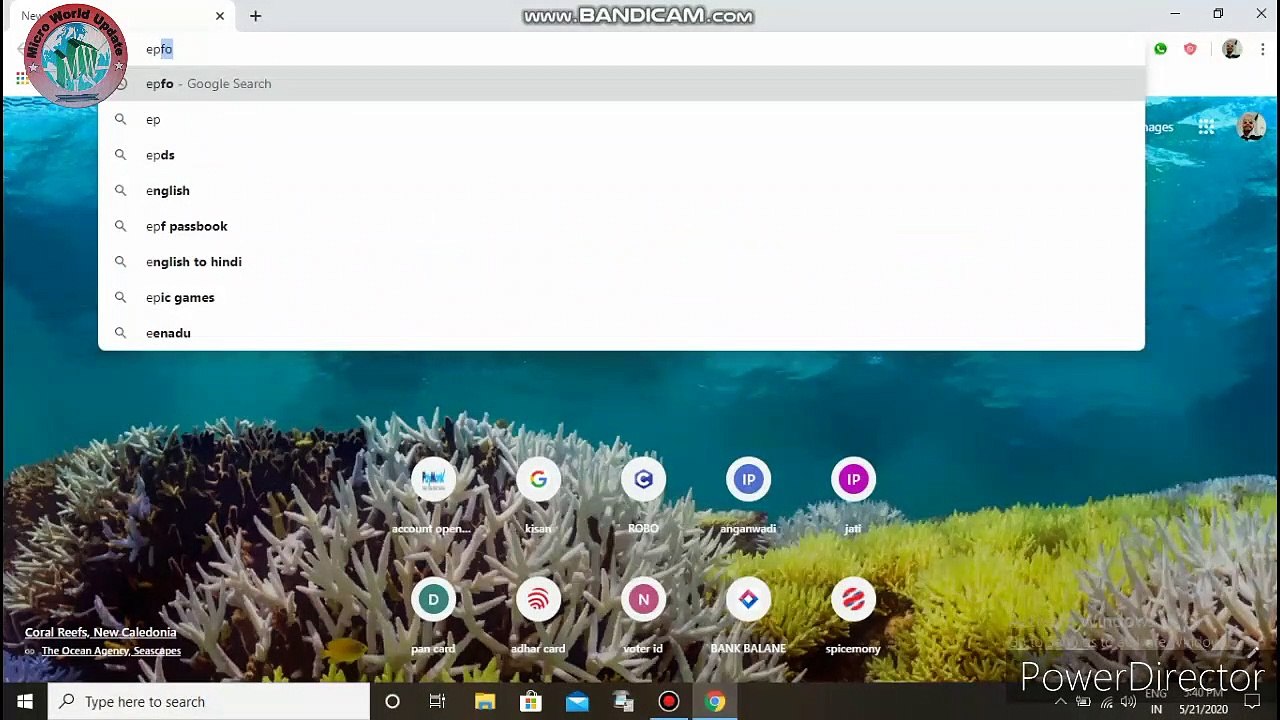The width and height of the screenshot is (1280, 720).
Task: Open the 'jati' shortcut tile
Action: click(853, 495)
